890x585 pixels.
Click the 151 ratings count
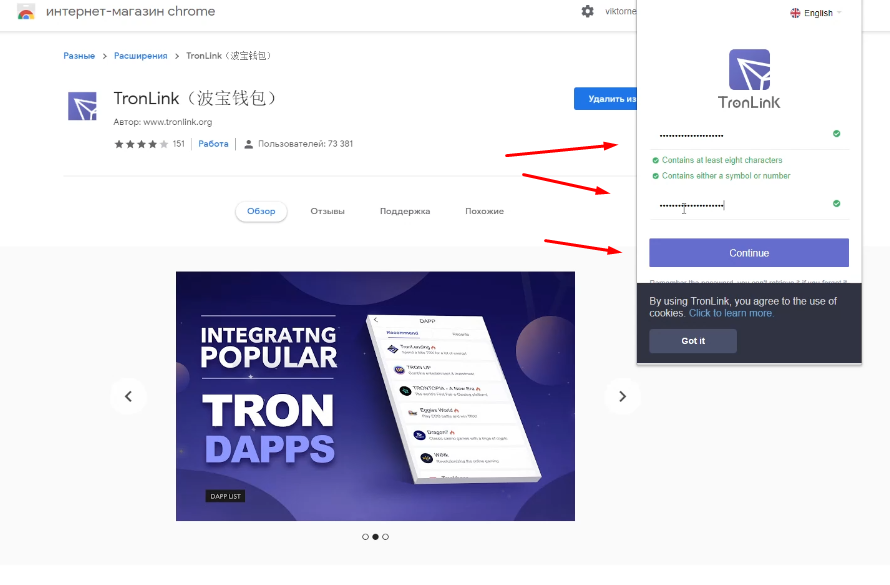point(179,144)
